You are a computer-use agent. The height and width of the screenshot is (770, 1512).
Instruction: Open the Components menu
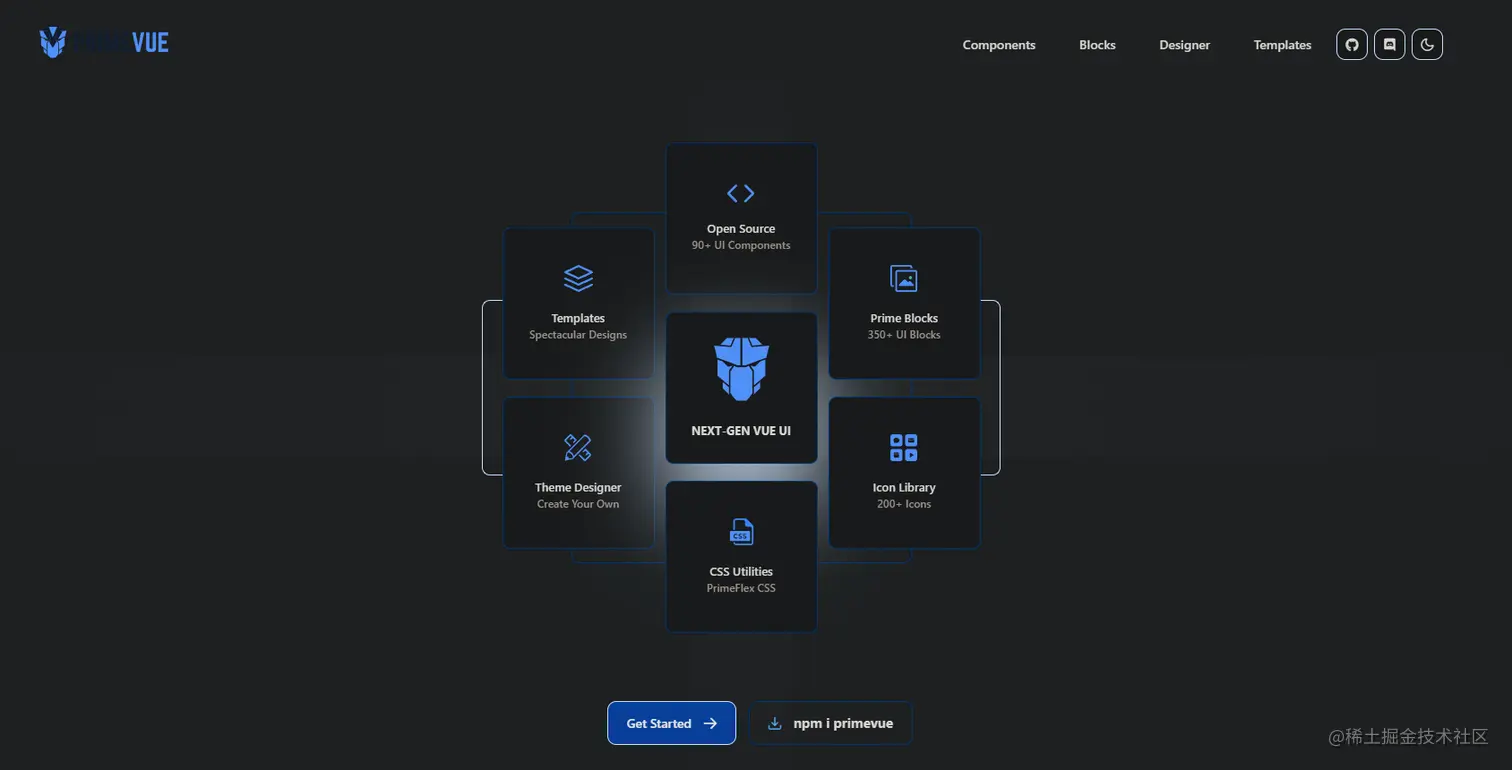tap(999, 45)
